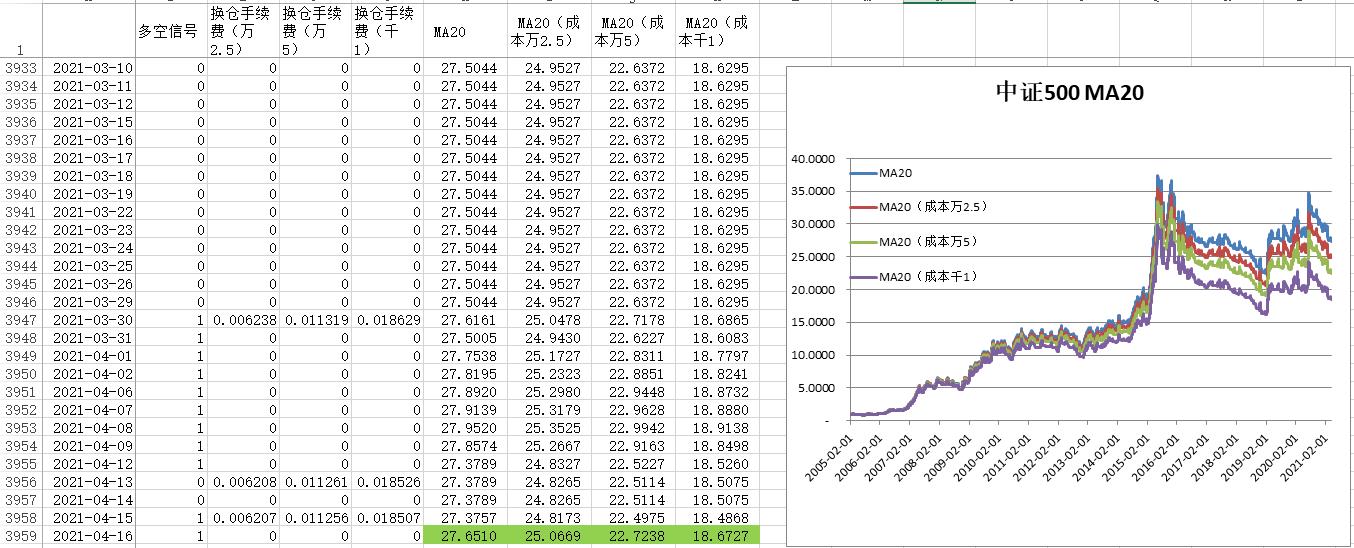Select the cell containing 0.011261

point(315,482)
